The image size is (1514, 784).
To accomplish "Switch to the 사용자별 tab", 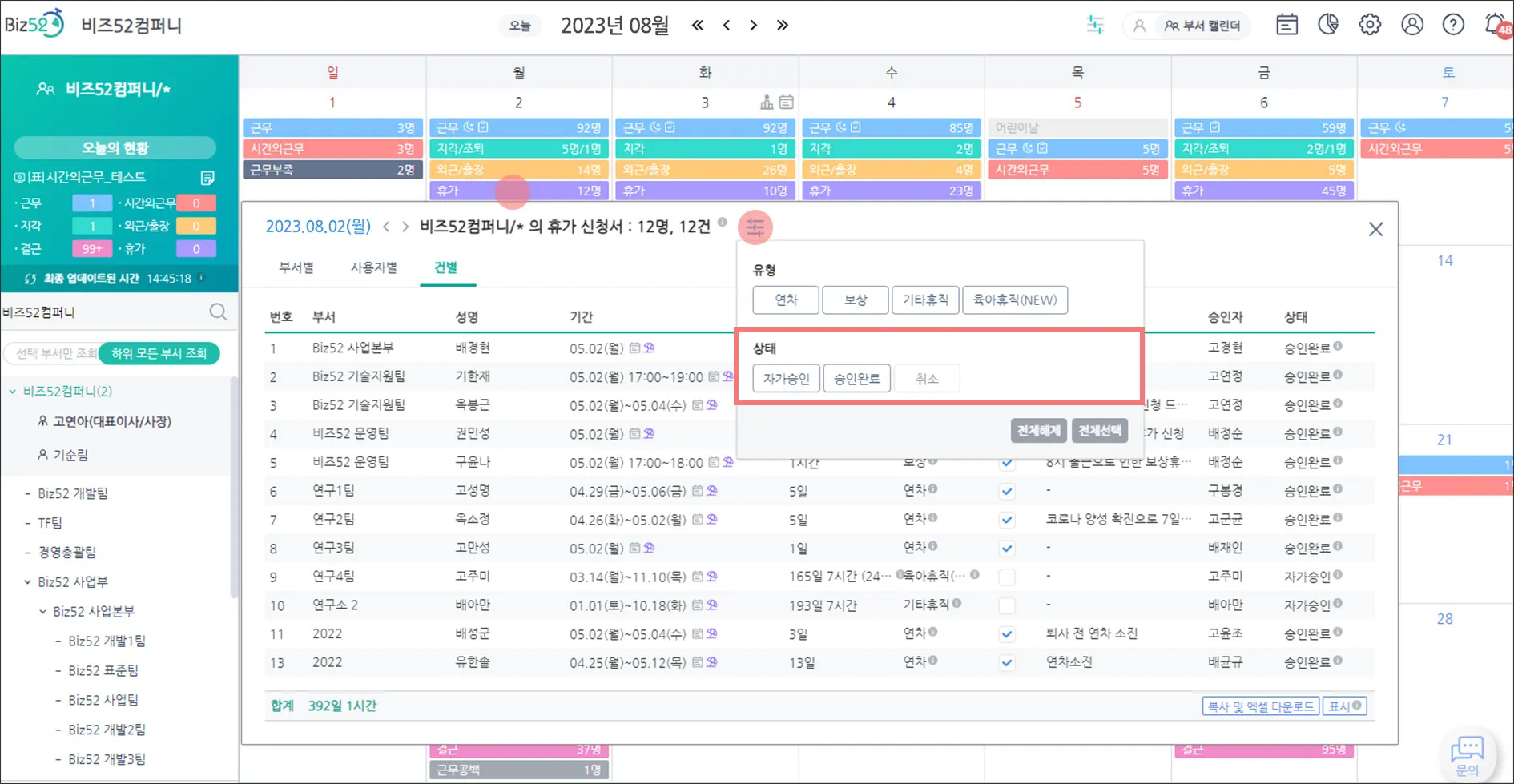I will coord(374,267).
